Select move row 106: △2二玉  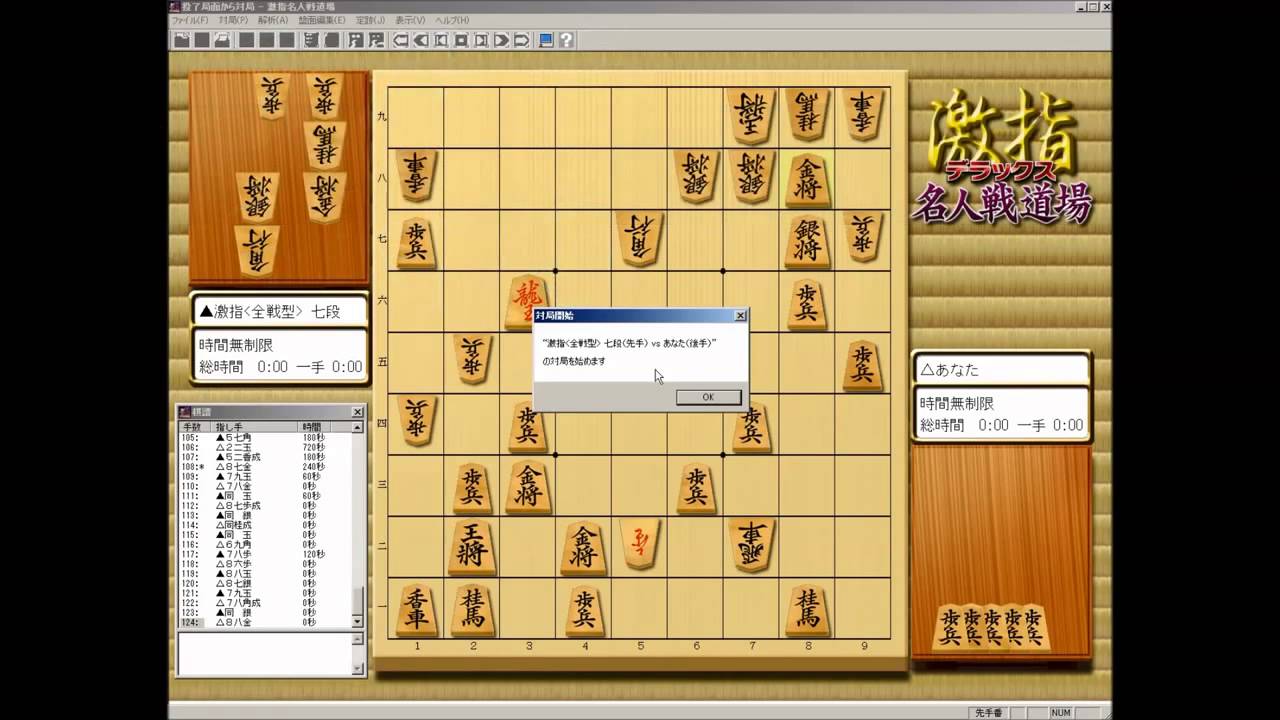pos(265,448)
